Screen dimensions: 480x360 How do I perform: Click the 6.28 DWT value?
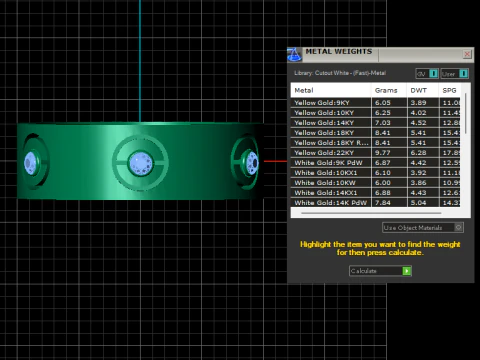(x=418, y=153)
